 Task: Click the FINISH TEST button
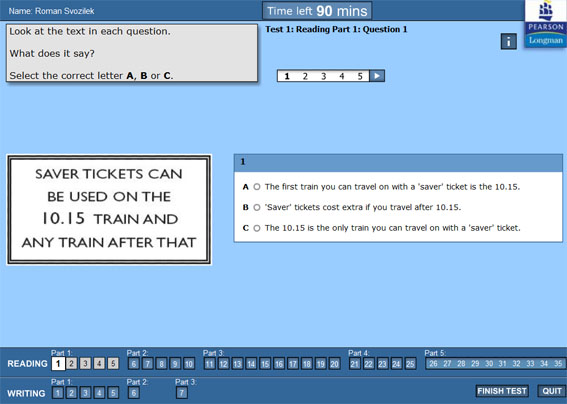pyautogui.click(x=502, y=391)
